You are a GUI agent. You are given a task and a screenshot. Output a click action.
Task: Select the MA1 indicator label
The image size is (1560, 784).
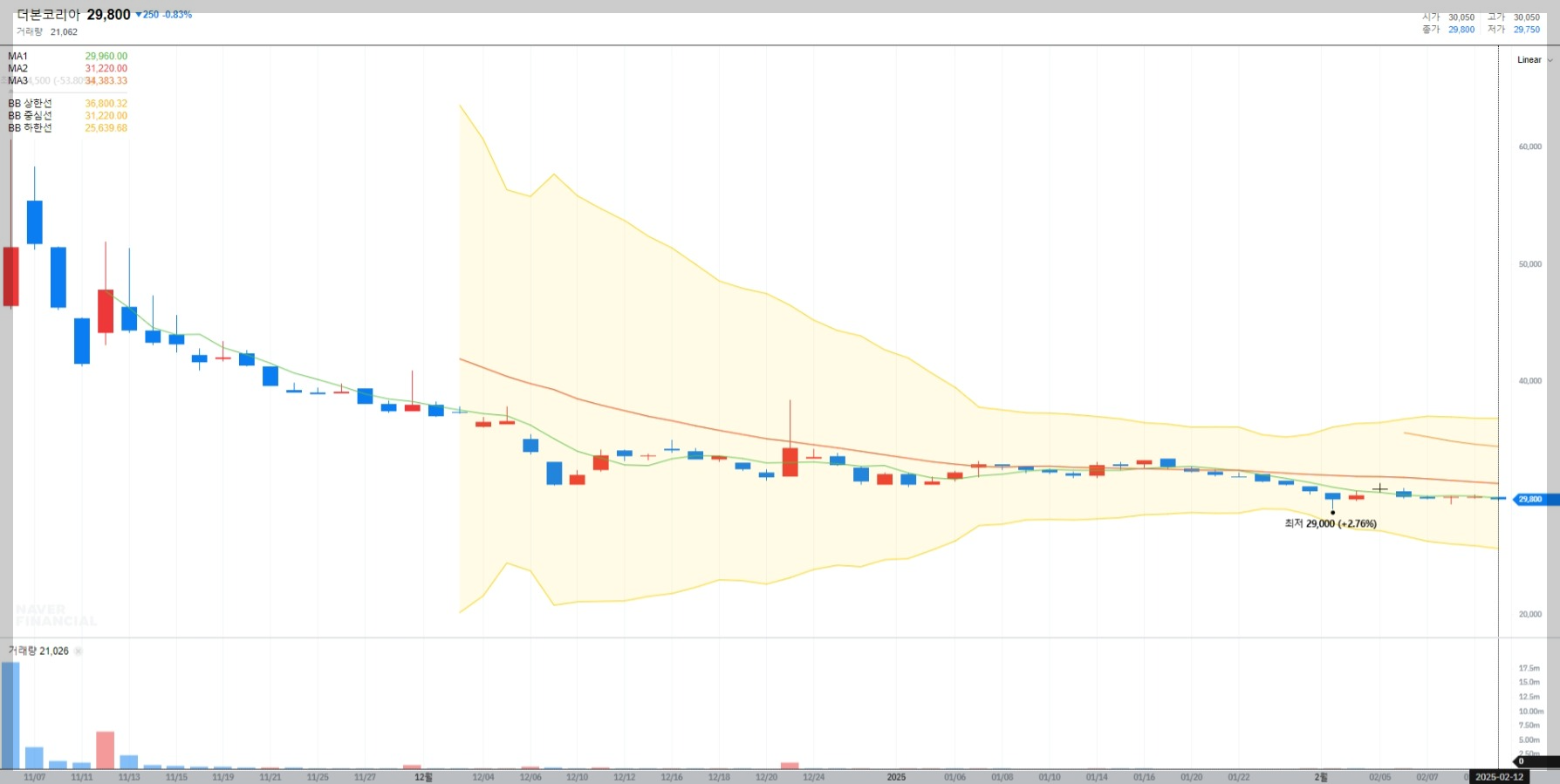click(x=18, y=57)
